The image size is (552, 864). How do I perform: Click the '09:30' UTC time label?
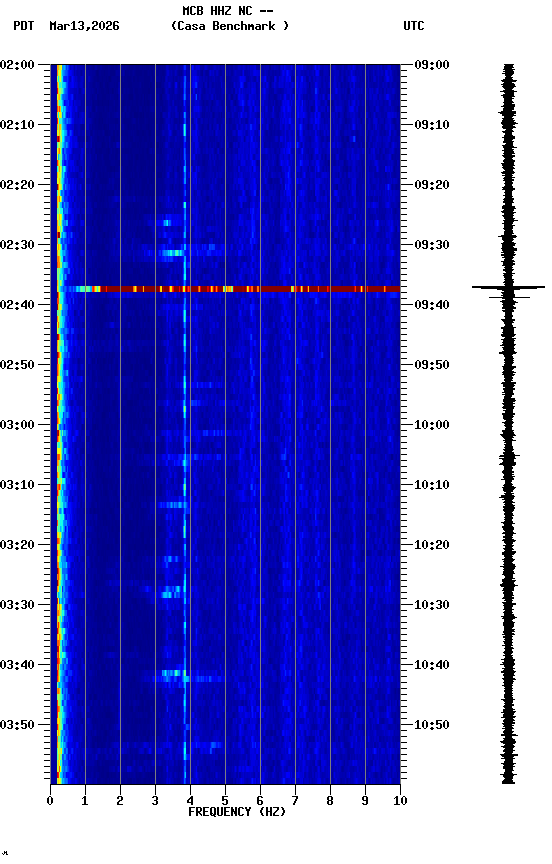click(x=432, y=245)
